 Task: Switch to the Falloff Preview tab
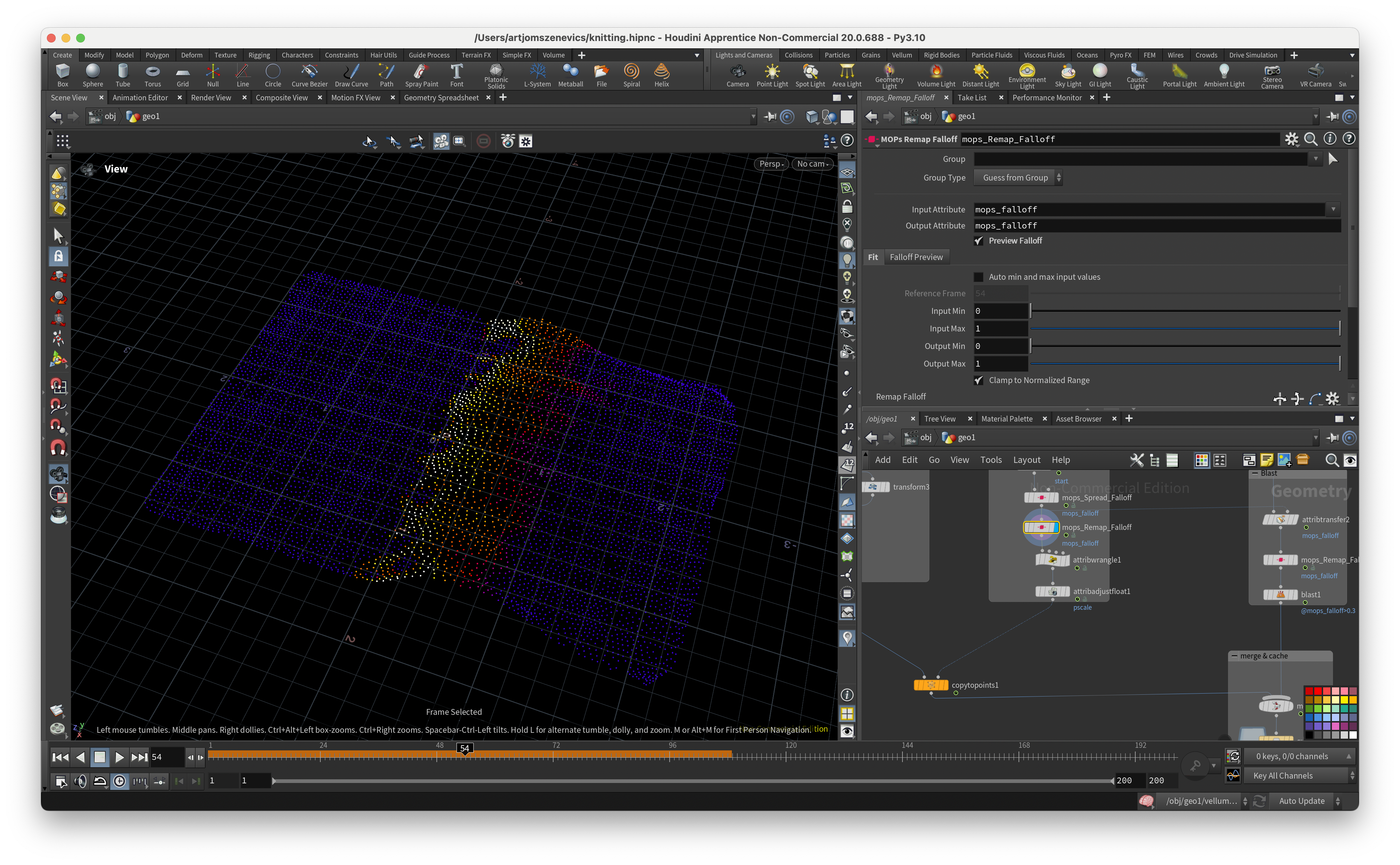click(x=916, y=257)
